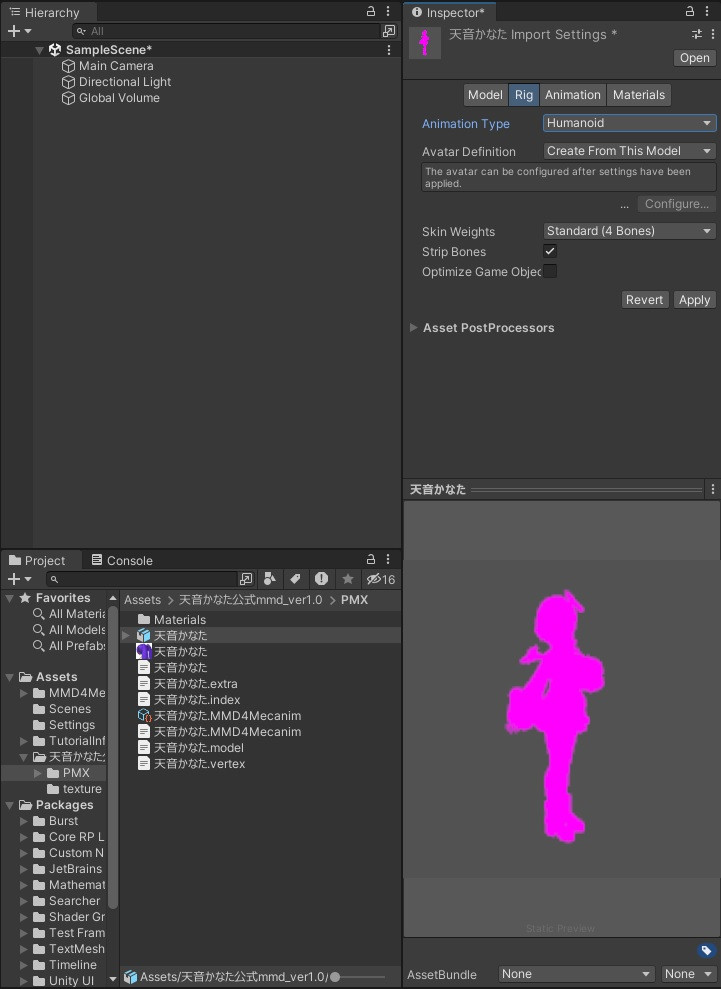Click Assets in breadcrumb path

tap(143, 599)
